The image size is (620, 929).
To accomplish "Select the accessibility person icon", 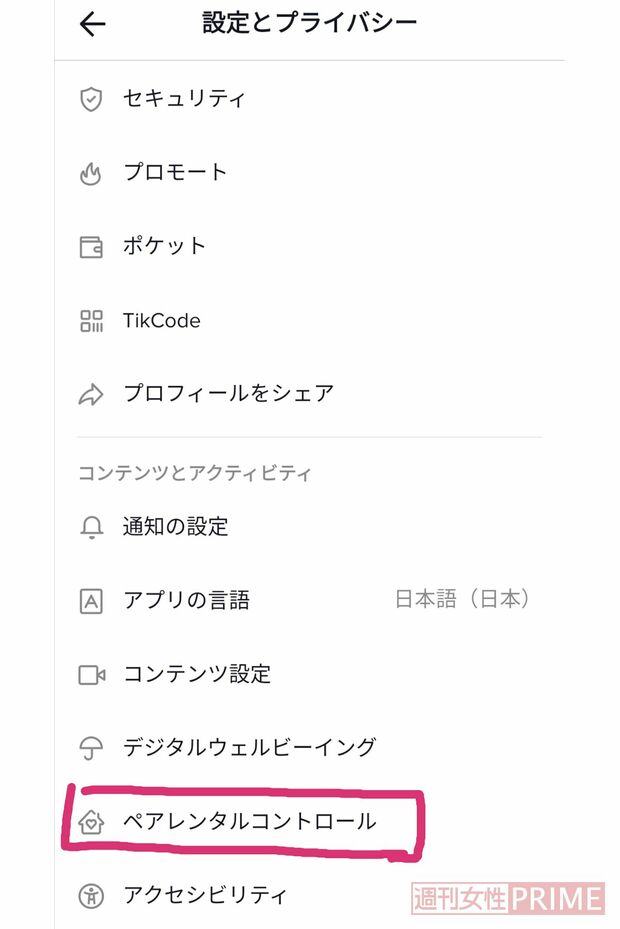I will point(90,894).
